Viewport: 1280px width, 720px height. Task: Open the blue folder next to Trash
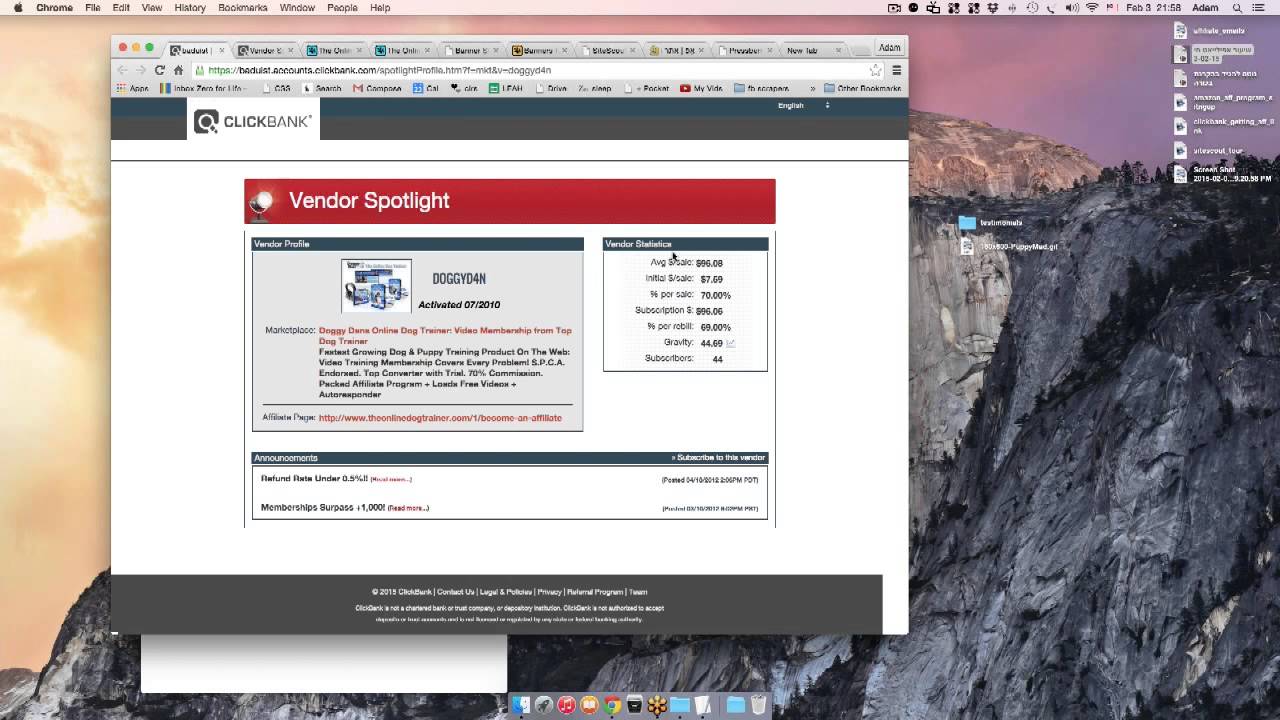click(735, 705)
